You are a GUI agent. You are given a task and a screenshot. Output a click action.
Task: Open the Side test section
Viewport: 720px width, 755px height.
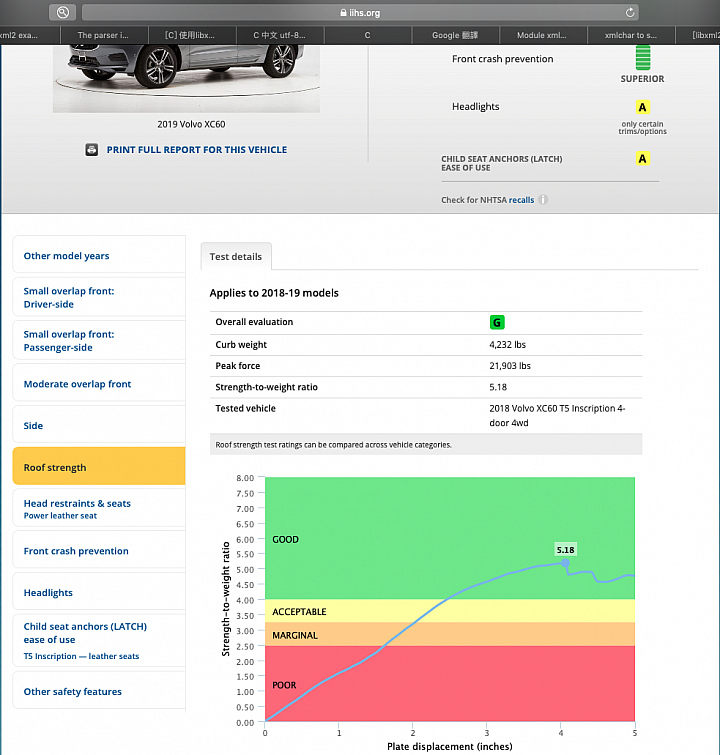pos(99,426)
